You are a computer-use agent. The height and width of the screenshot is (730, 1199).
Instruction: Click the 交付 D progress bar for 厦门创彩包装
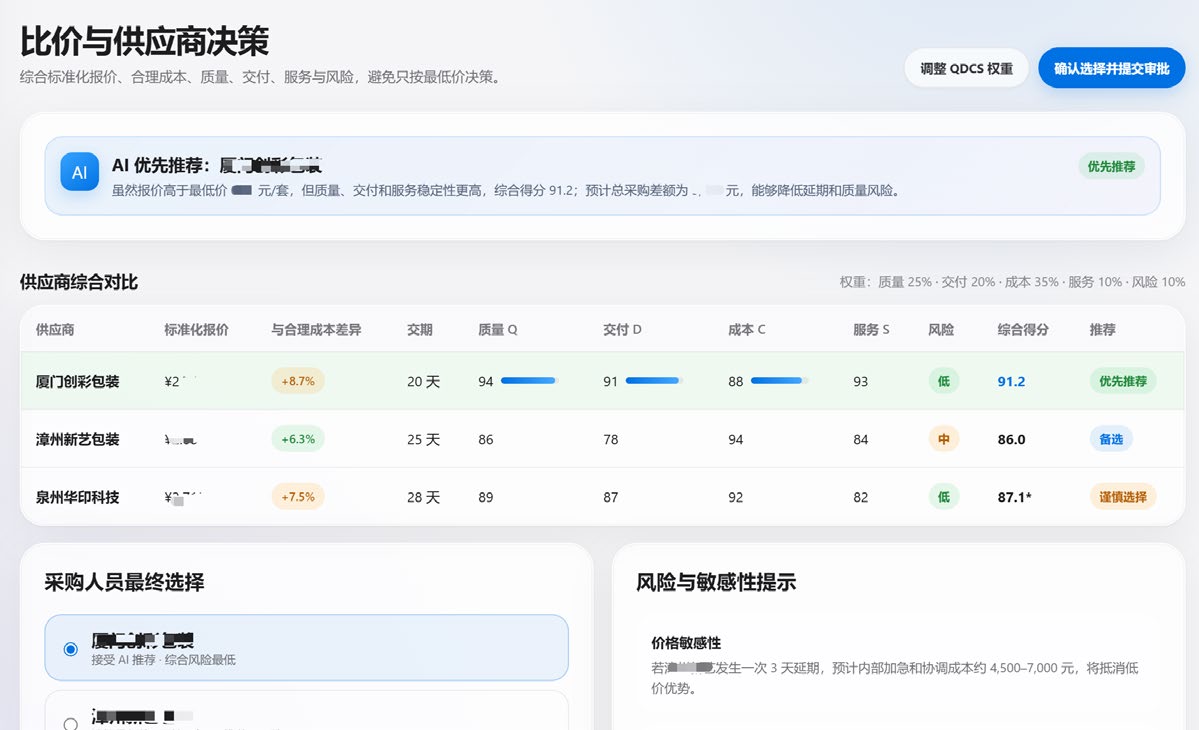coord(654,381)
